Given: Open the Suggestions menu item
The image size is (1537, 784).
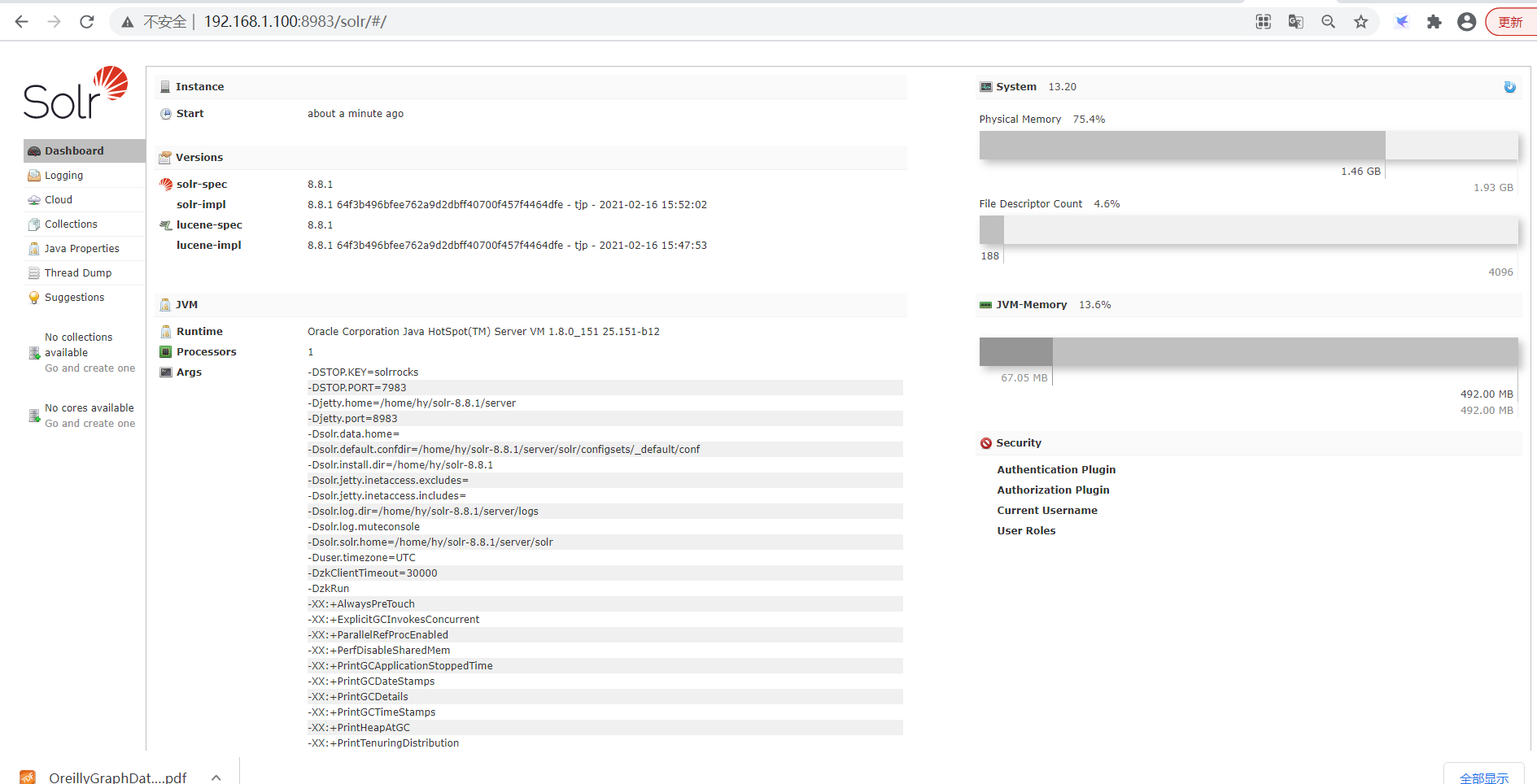Looking at the screenshot, I should click(x=85, y=298).
